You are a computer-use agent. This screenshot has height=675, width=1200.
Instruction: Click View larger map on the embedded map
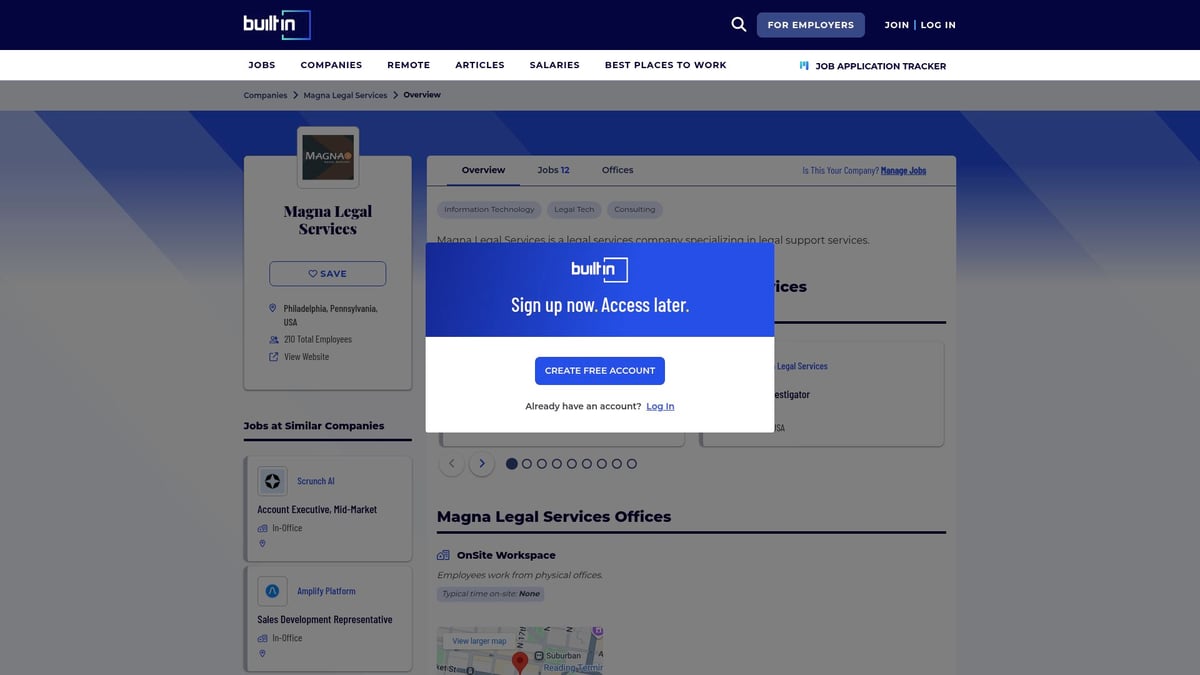(x=478, y=640)
